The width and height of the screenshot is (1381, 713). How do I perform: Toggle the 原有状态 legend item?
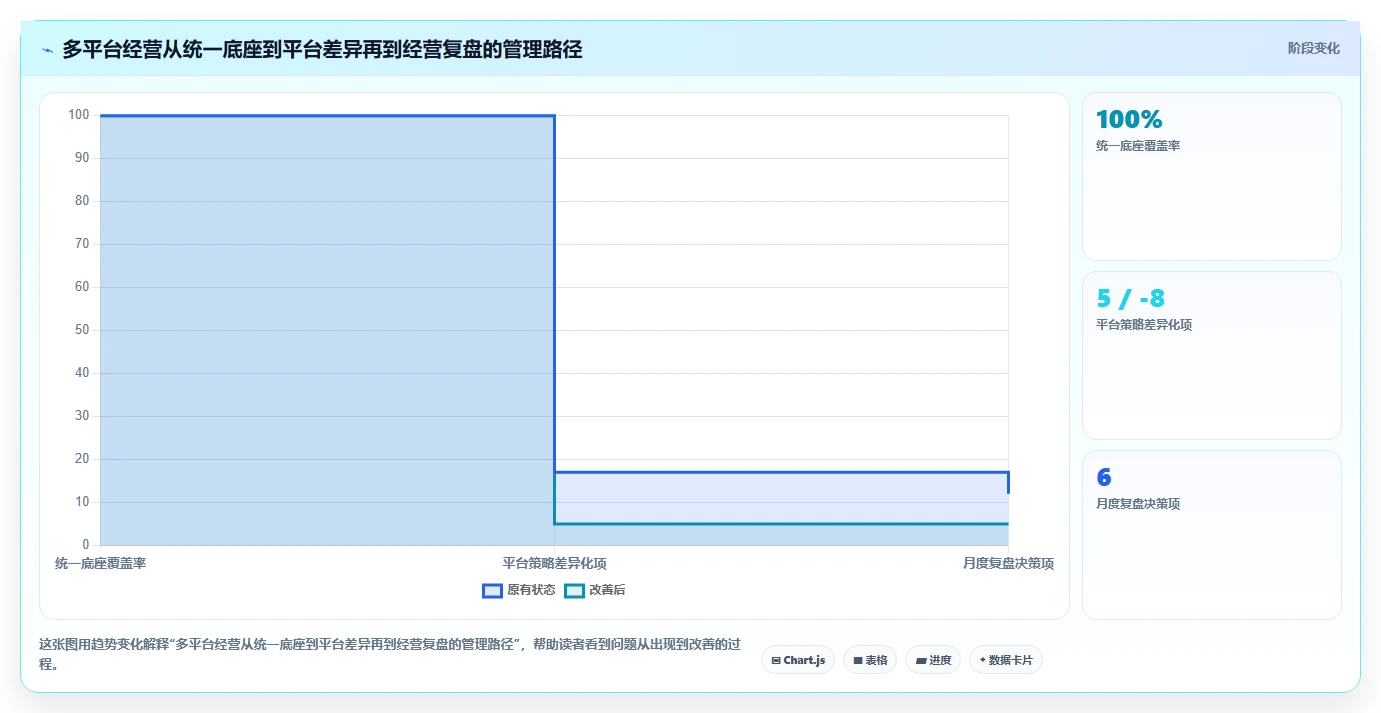click(x=519, y=590)
